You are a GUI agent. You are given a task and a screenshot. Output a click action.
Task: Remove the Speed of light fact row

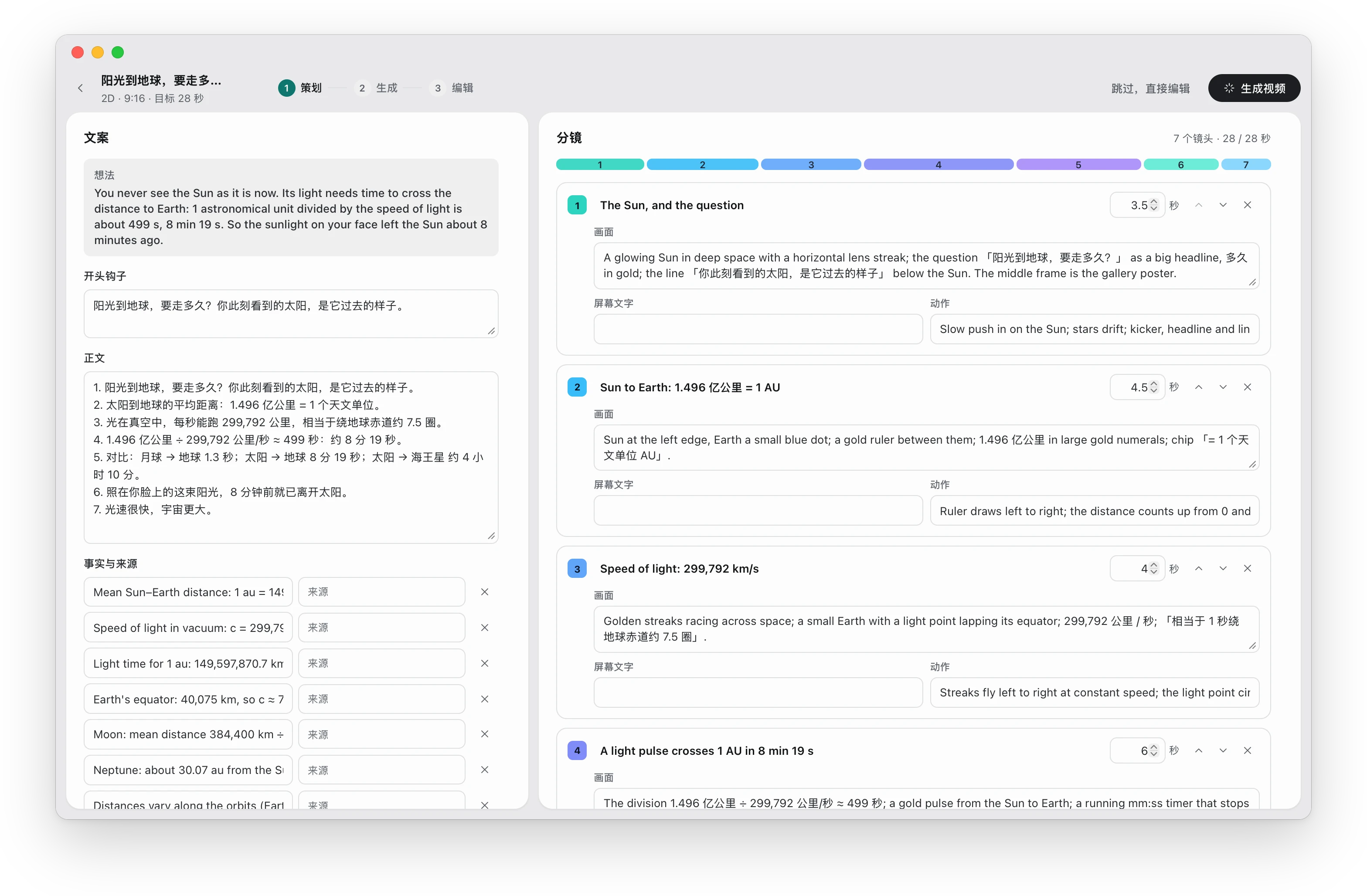click(x=485, y=628)
